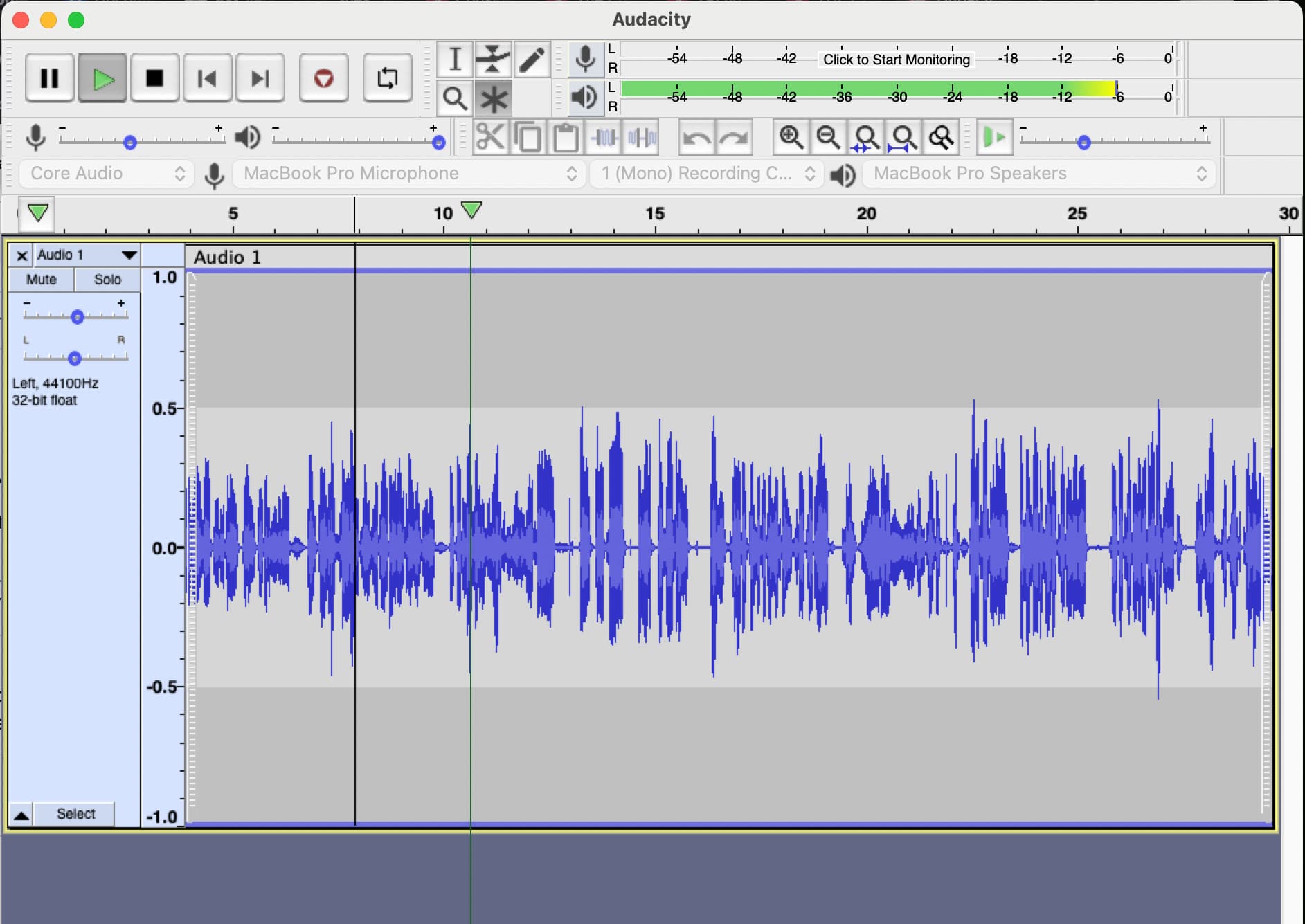Screen dimensions: 1305x924
Task: Click the timeline ruler at 20 seconds
Action: 866,213
